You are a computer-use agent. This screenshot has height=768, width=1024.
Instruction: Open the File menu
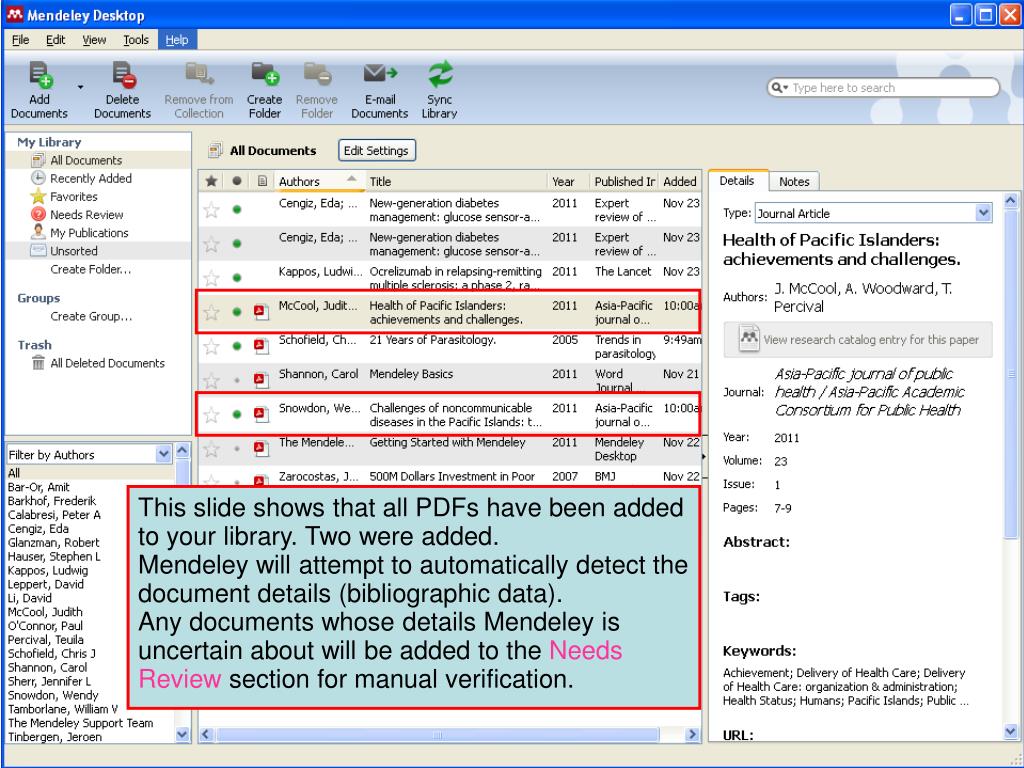(x=21, y=40)
